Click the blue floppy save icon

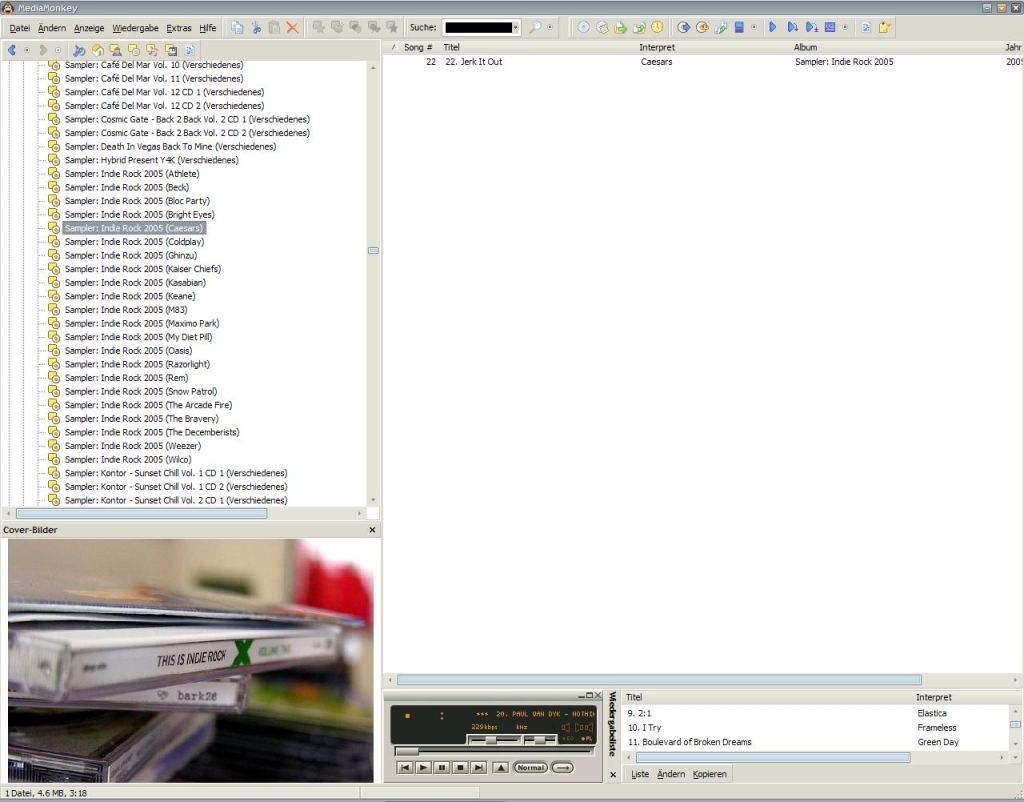point(739,27)
